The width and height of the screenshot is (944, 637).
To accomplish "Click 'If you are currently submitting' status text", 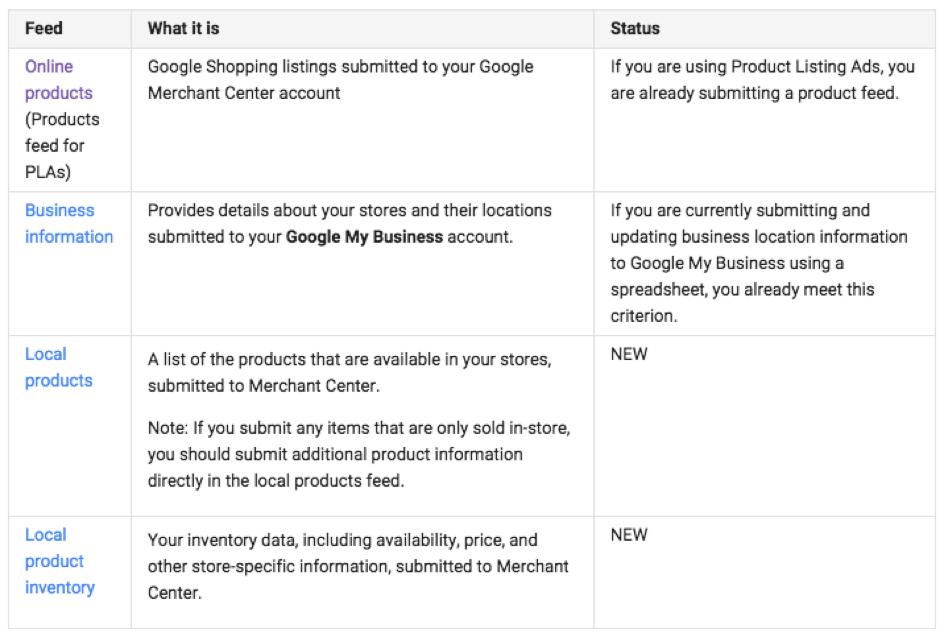I will [759, 263].
